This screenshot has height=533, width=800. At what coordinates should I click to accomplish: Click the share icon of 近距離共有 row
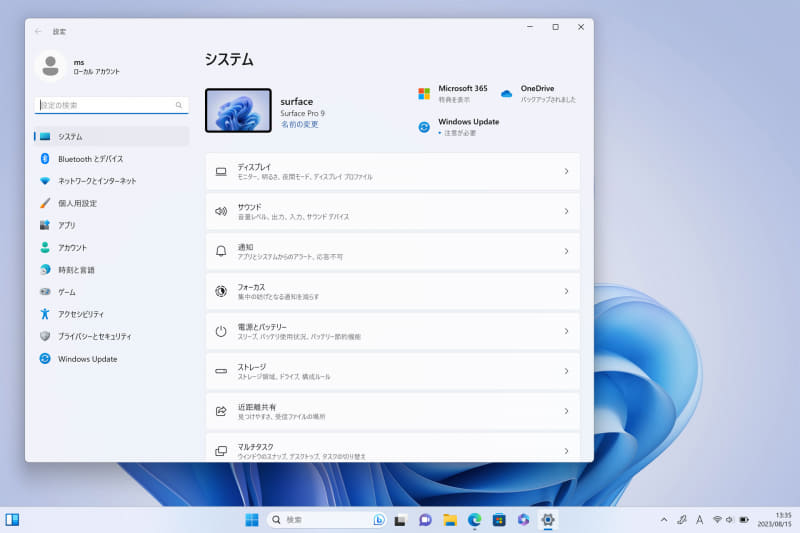[x=221, y=411]
